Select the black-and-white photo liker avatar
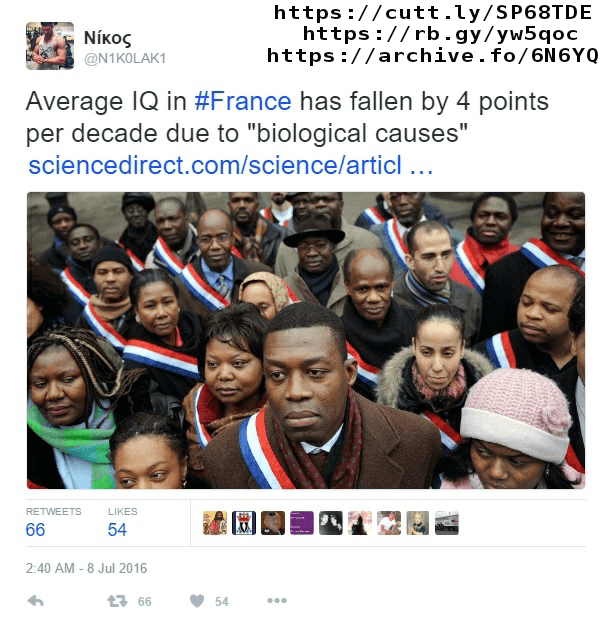 point(331,523)
